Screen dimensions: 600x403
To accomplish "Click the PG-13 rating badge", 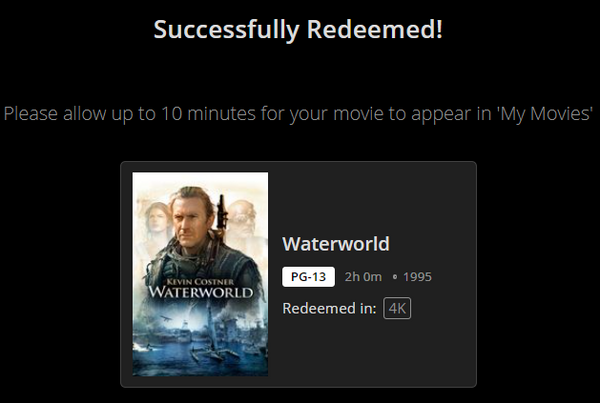I will pos(308,276).
